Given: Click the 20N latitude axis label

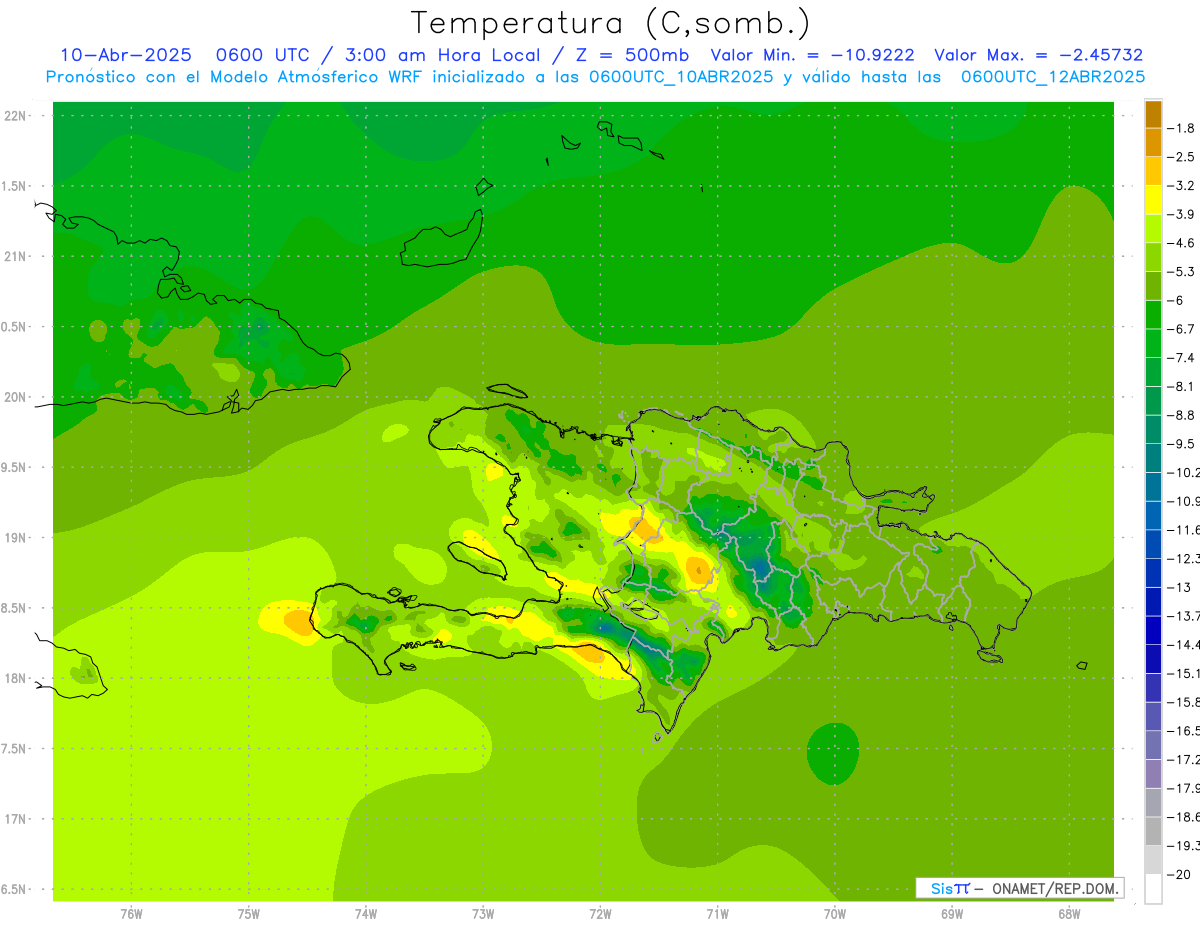Looking at the screenshot, I should pos(16,397).
